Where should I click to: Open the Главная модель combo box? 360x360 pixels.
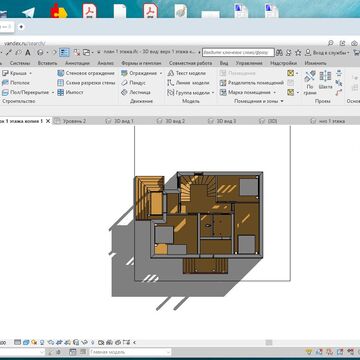tap(130, 352)
